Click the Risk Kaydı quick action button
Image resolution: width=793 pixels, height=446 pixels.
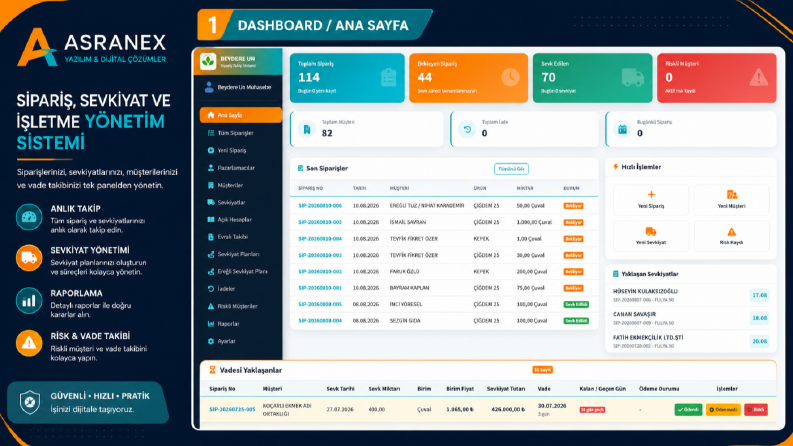[731, 236]
